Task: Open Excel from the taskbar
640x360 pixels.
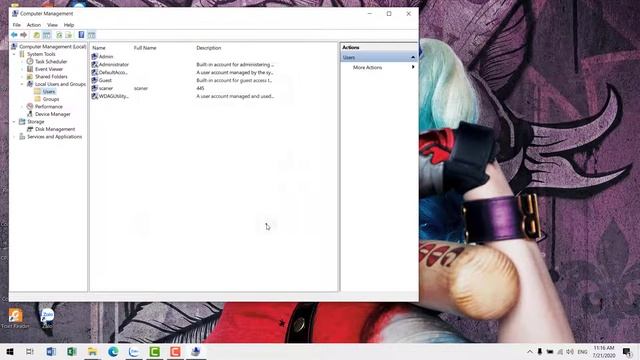Action: point(72,351)
